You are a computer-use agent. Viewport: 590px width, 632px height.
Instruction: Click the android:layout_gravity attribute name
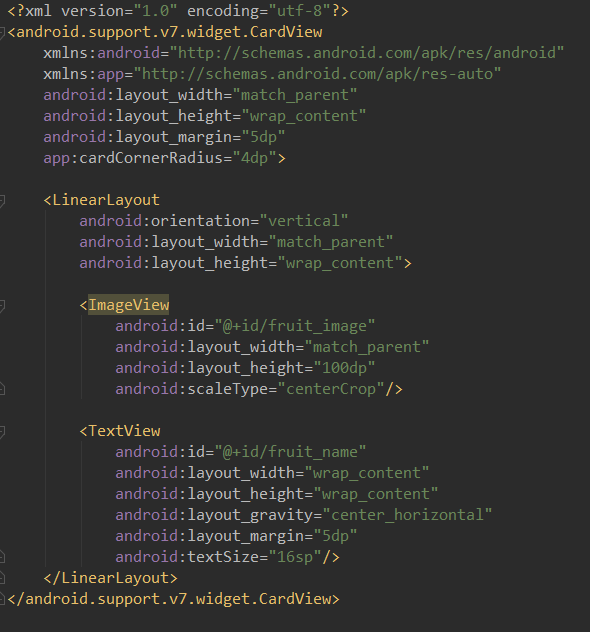click(x=214, y=515)
